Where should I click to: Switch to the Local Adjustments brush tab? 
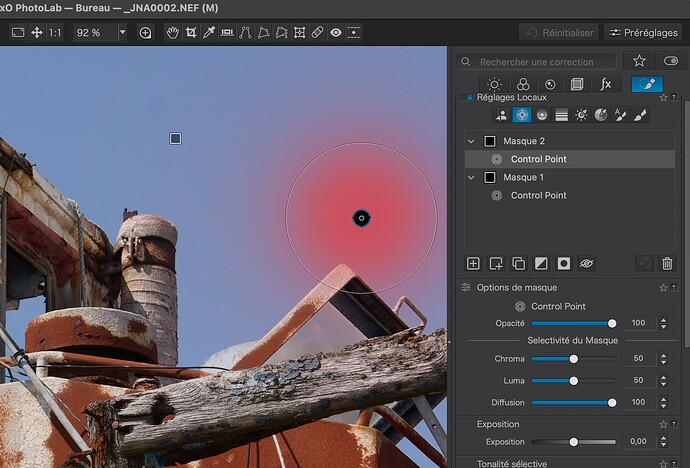coord(646,85)
